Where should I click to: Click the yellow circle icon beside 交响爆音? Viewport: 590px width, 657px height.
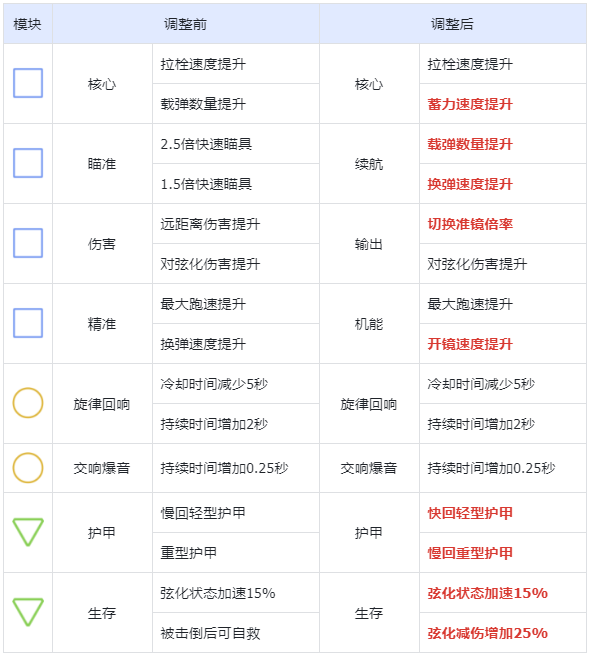28,468
